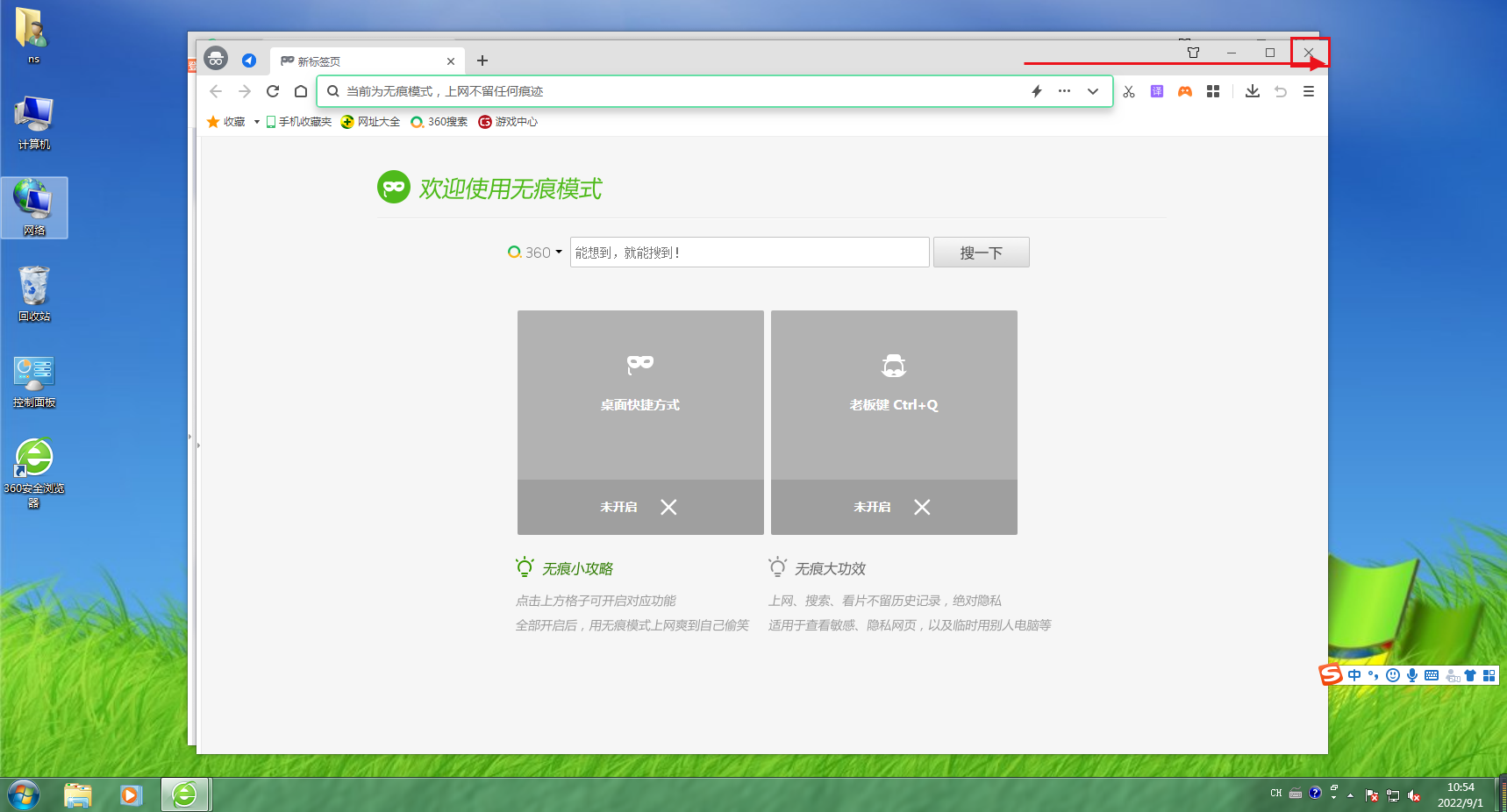The height and width of the screenshot is (812, 1507).
Task: Select the 控制面板 desktop icon
Action: pyautogui.click(x=34, y=381)
